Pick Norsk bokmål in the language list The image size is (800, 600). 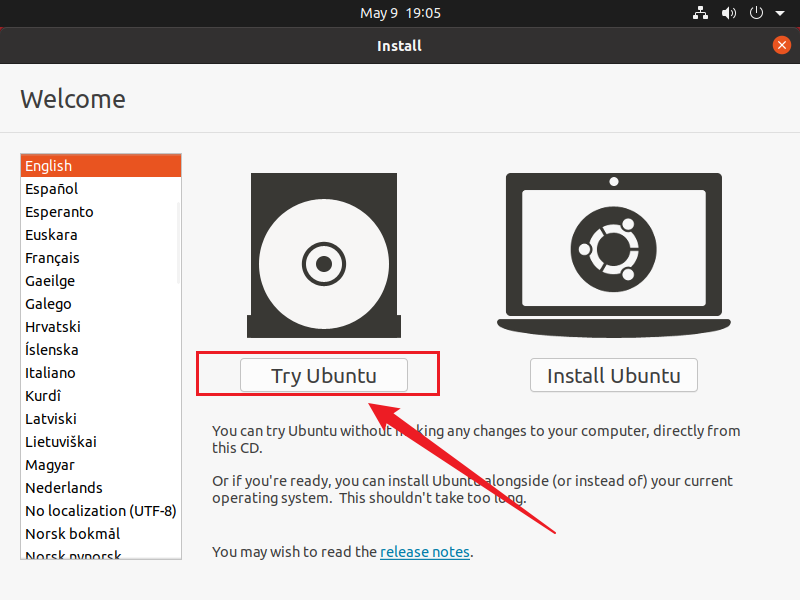point(101,534)
